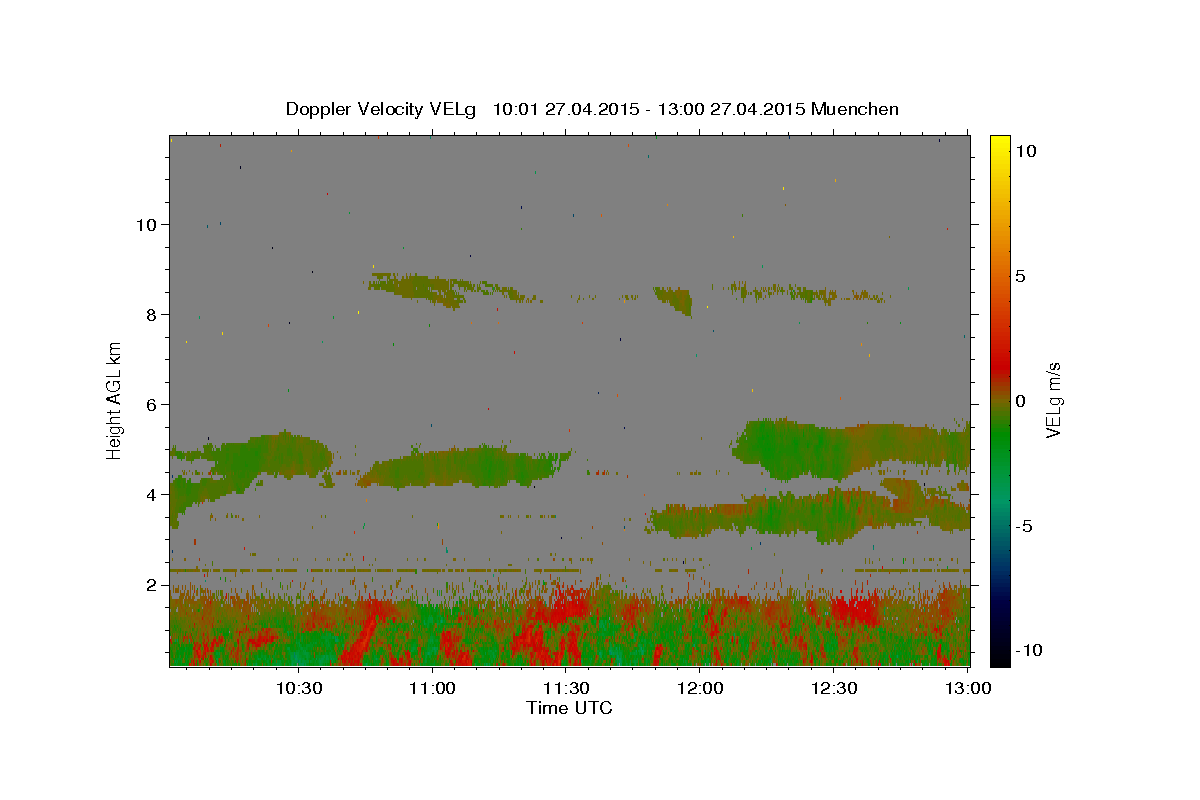The image size is (1200, 800).
Task: Click the end time '13:00 27.04.2015' in title
Action: coord(731,109)
